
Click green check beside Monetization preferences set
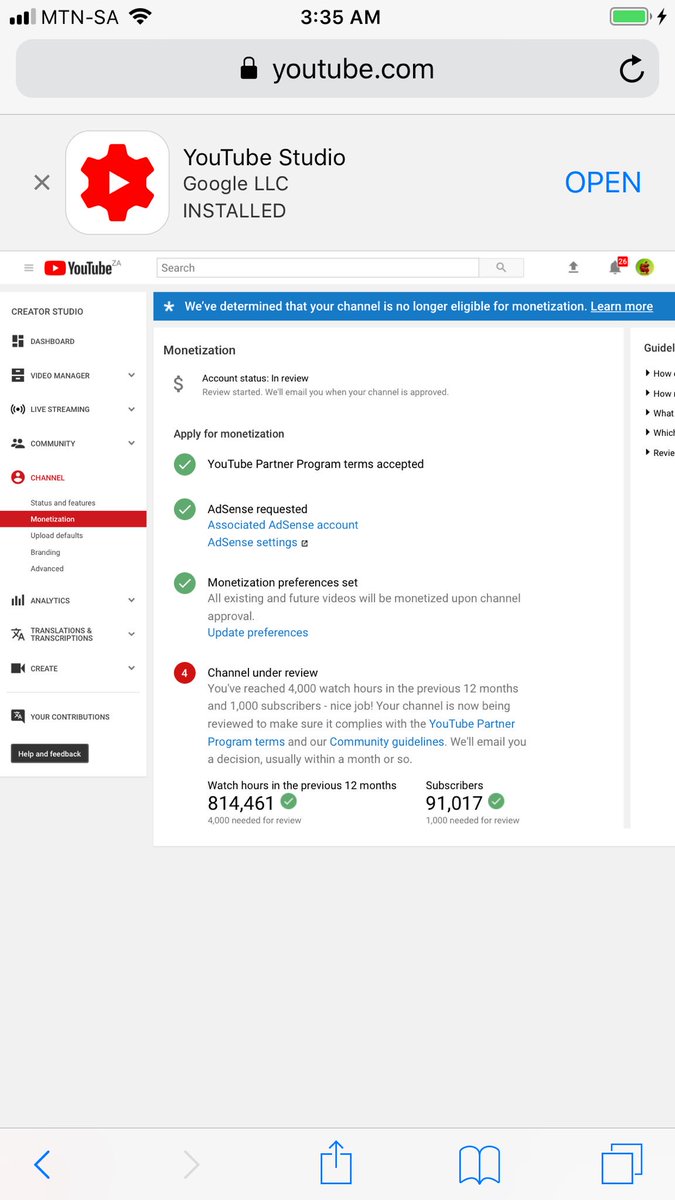185,583
